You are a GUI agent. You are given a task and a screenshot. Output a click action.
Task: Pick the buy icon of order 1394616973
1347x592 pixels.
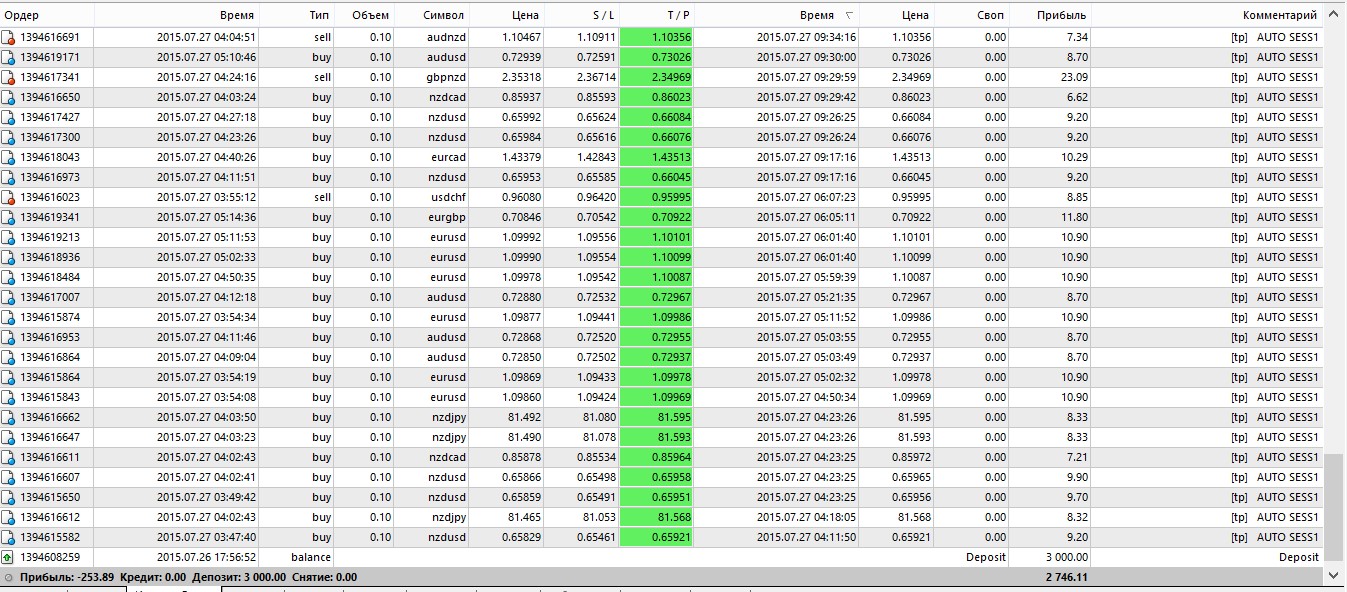pos(9,177)
